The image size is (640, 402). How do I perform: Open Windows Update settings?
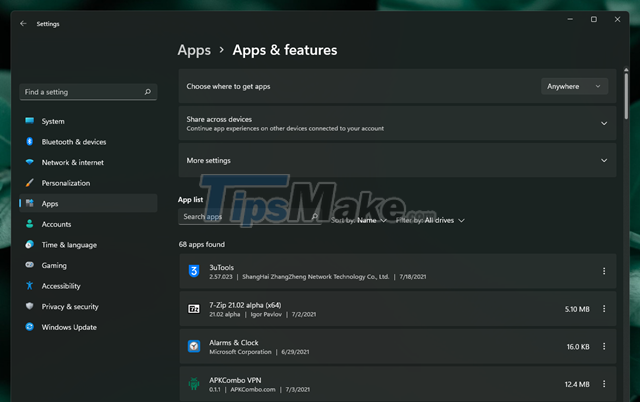(x=88, y=327)
